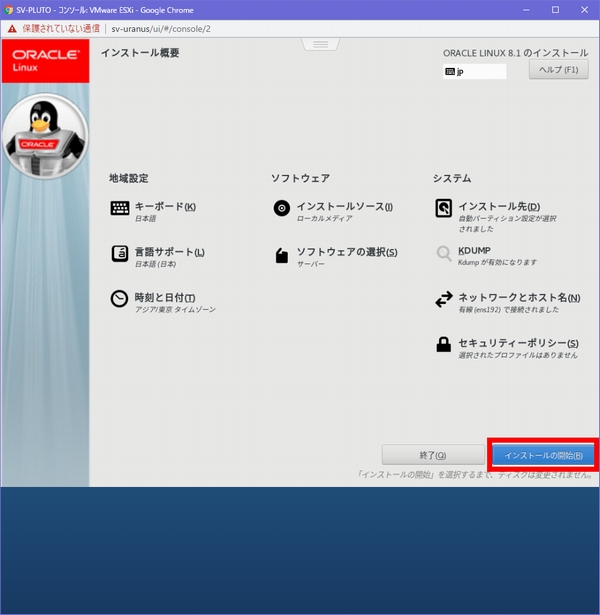Click the ローカルメディア status text
The image size is (600, 615).
point(324,218)
